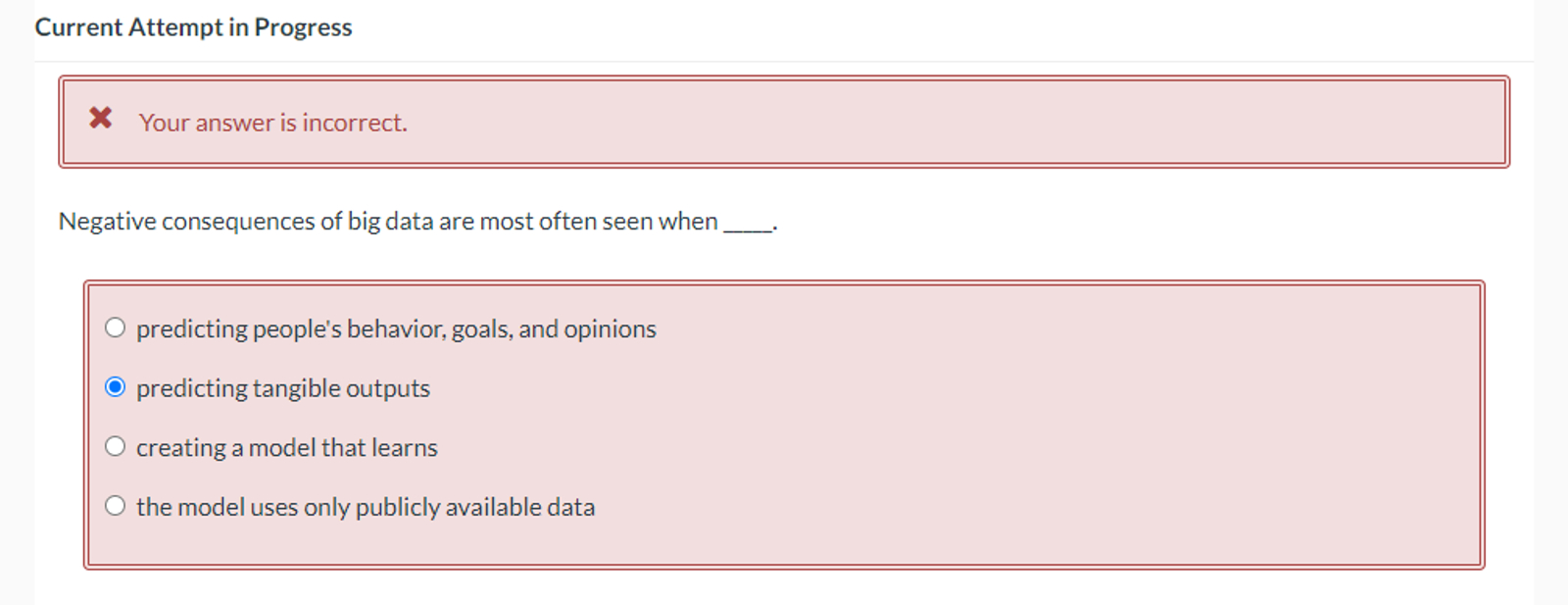Click the selected "predicting tangible outputs" radio button
Screen dimensions: 1568x605
coord(116,387)
